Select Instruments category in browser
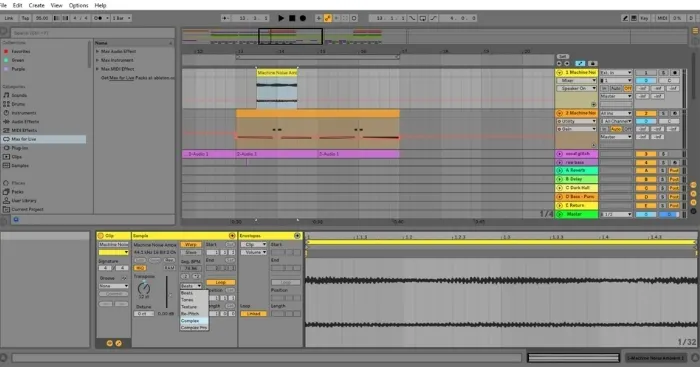Viewport: 700px width, 367px height. [x=24, y=113]
